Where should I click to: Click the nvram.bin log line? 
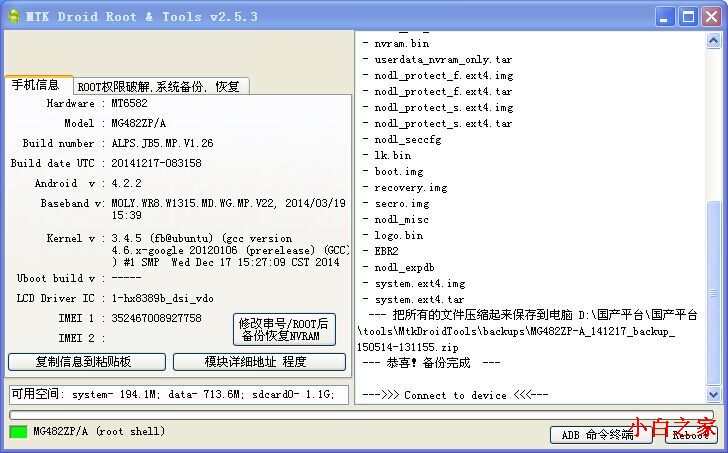(396, 43)
